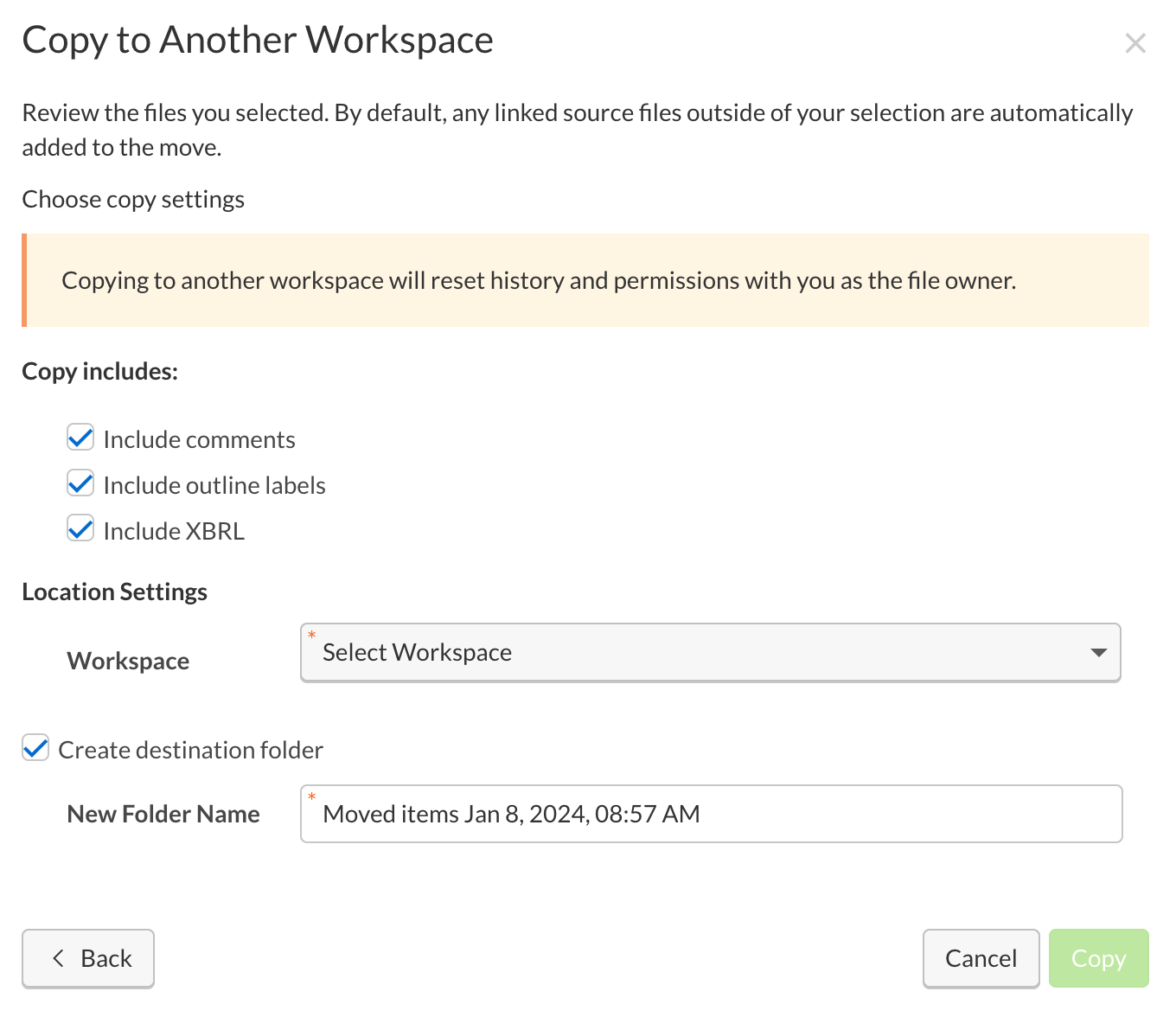This screenshot has width=1176, height=1017.
Task: Click the "Include comments" label text
Action: pos(199,440)
